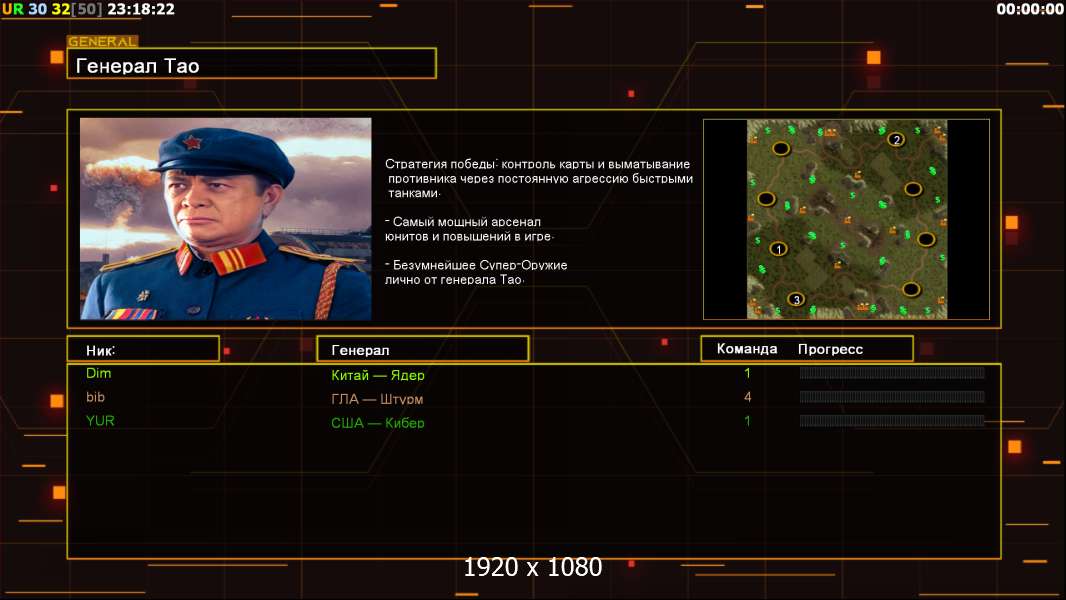Click team number 1 in Dim's row
The image size is (1066, 600).
(x=747, y=373)
